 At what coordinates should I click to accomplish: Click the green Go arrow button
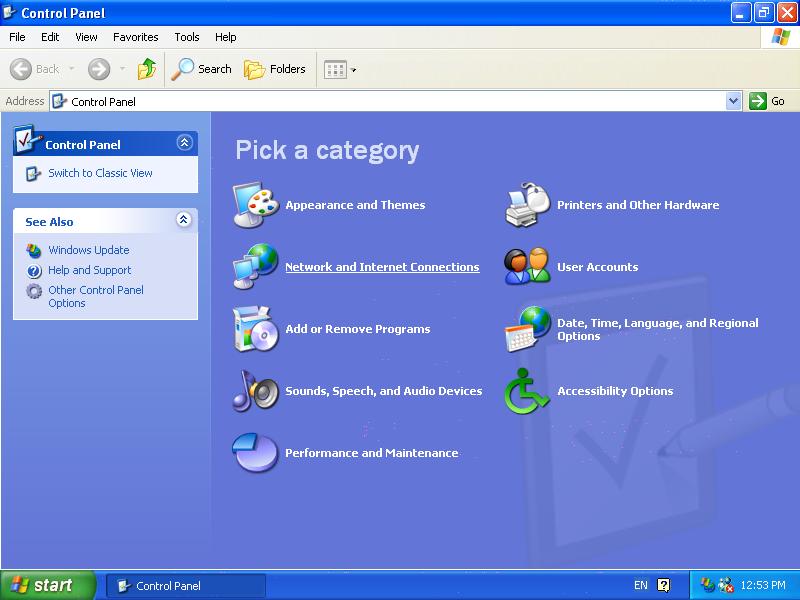[758, 101]
